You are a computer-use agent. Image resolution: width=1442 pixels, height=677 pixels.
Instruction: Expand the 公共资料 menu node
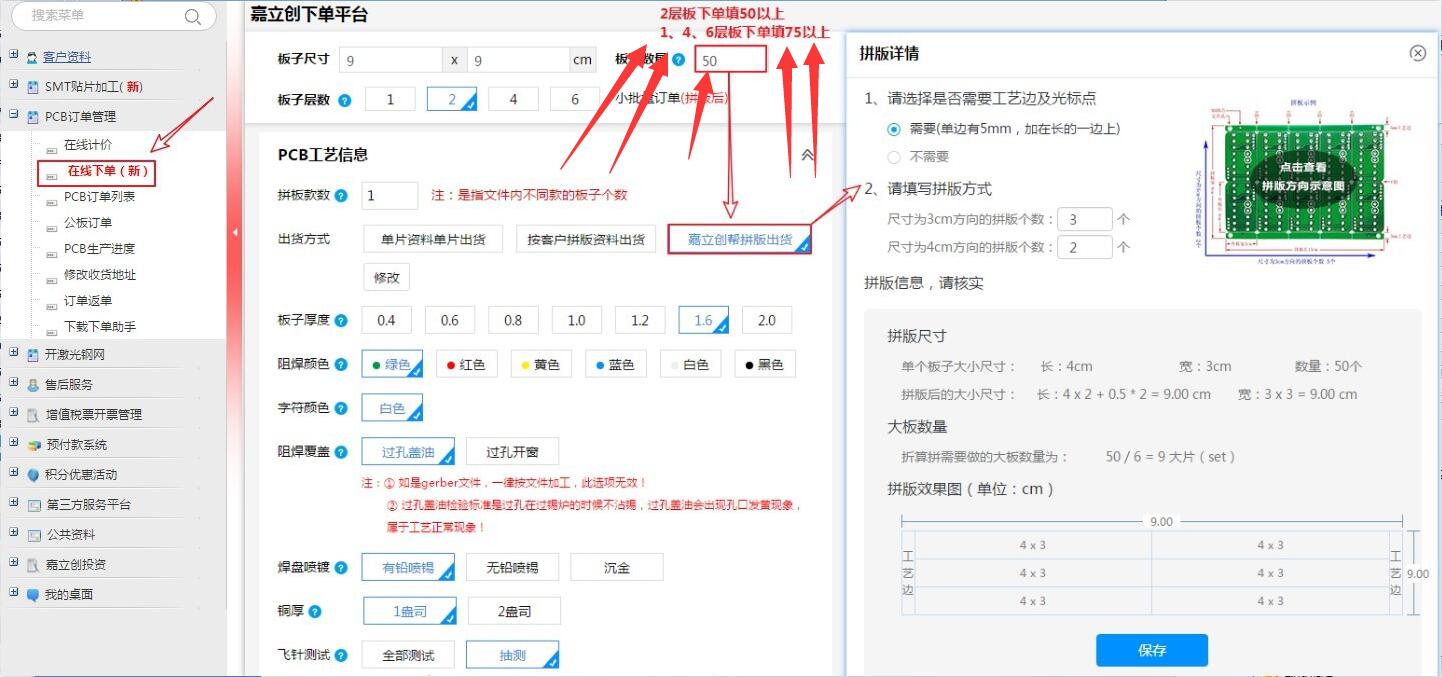[x=13, y=532]
